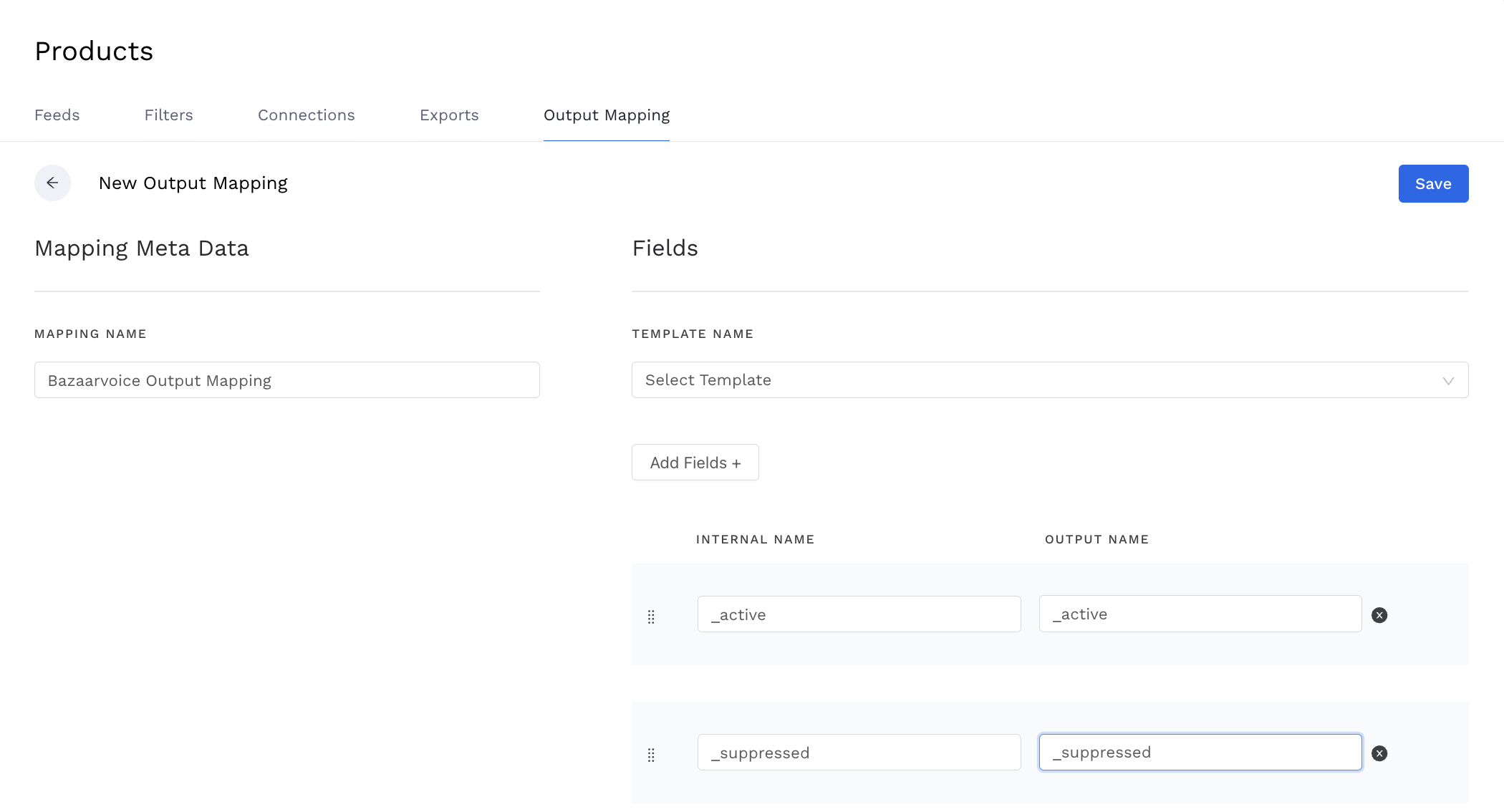Remove the _suppressed field row
The width and height of the screenshot is (1504, 812).
click(x=1379, y=753)
